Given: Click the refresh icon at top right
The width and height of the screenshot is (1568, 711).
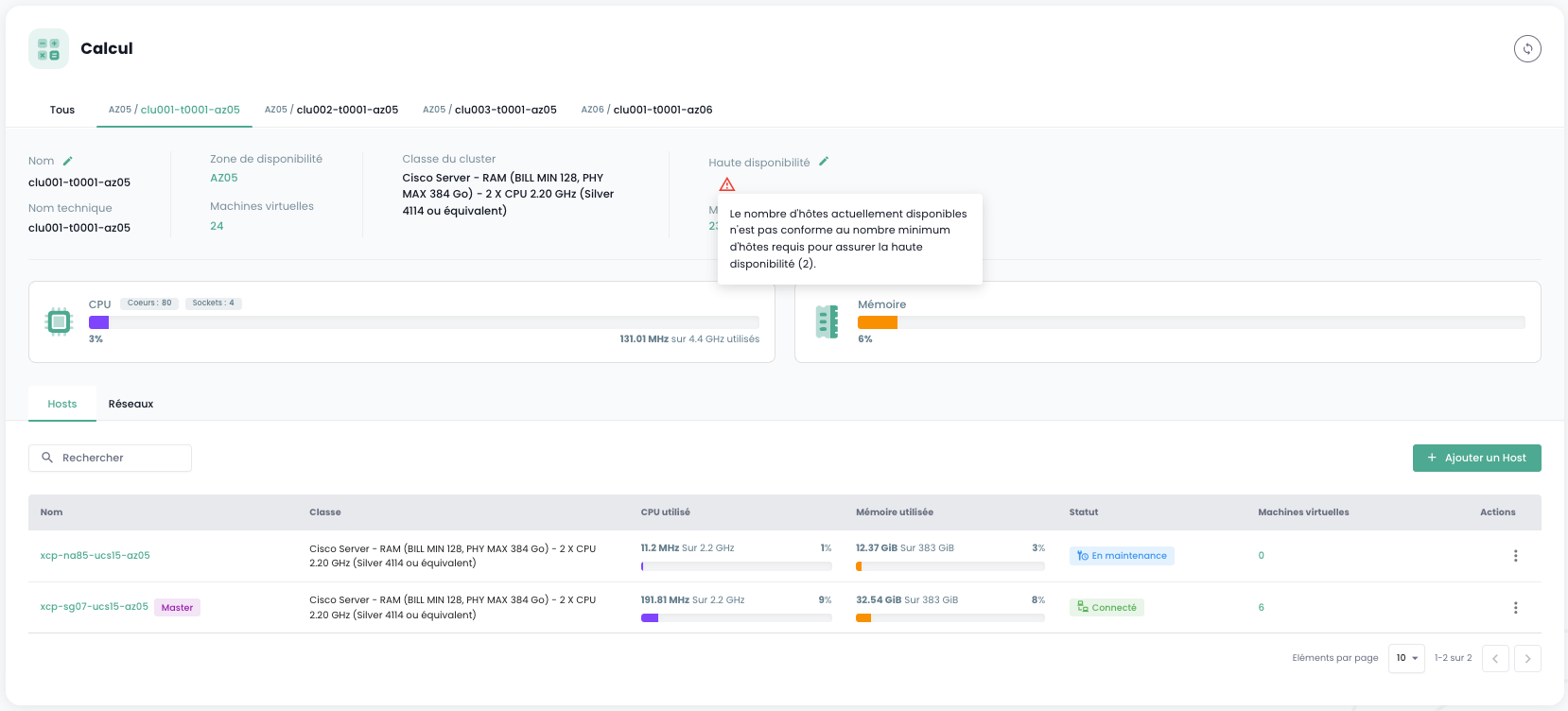Looking at the screenshot, I should pyautogui.click(x=1527, y=48).
